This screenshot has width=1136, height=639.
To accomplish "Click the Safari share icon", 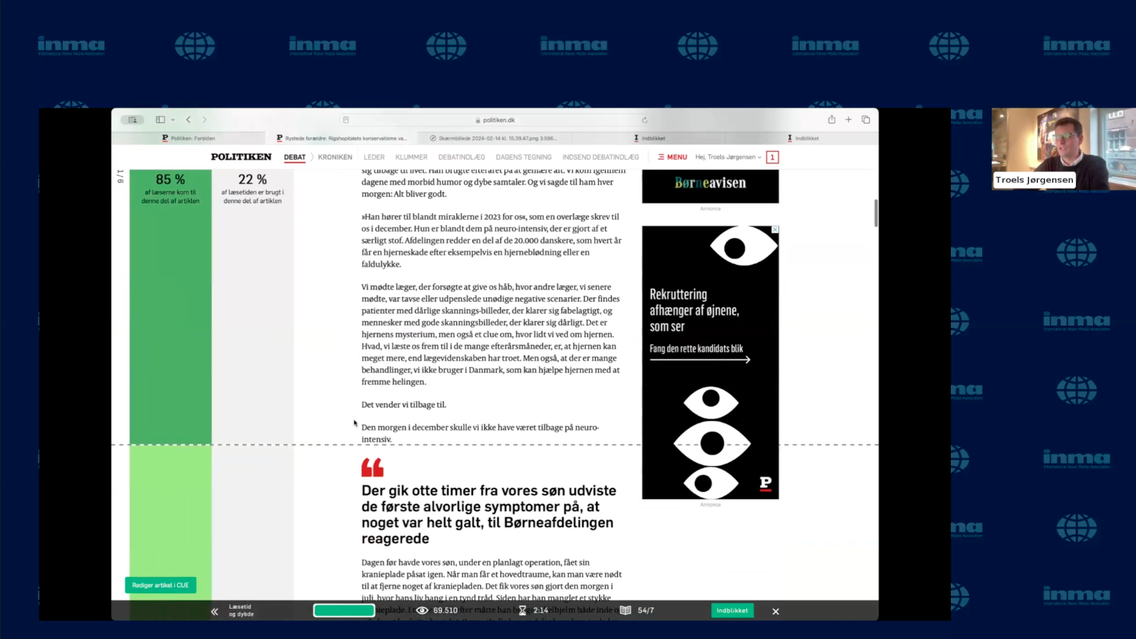I will pyautogui.click(x=831, y=120).
